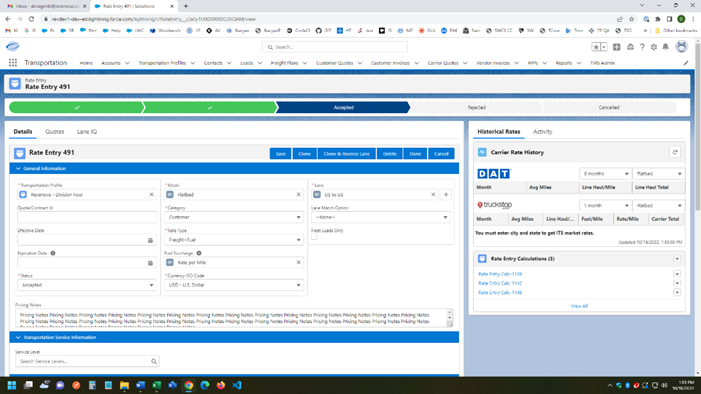Open Windows Start menu

(12, 385)
